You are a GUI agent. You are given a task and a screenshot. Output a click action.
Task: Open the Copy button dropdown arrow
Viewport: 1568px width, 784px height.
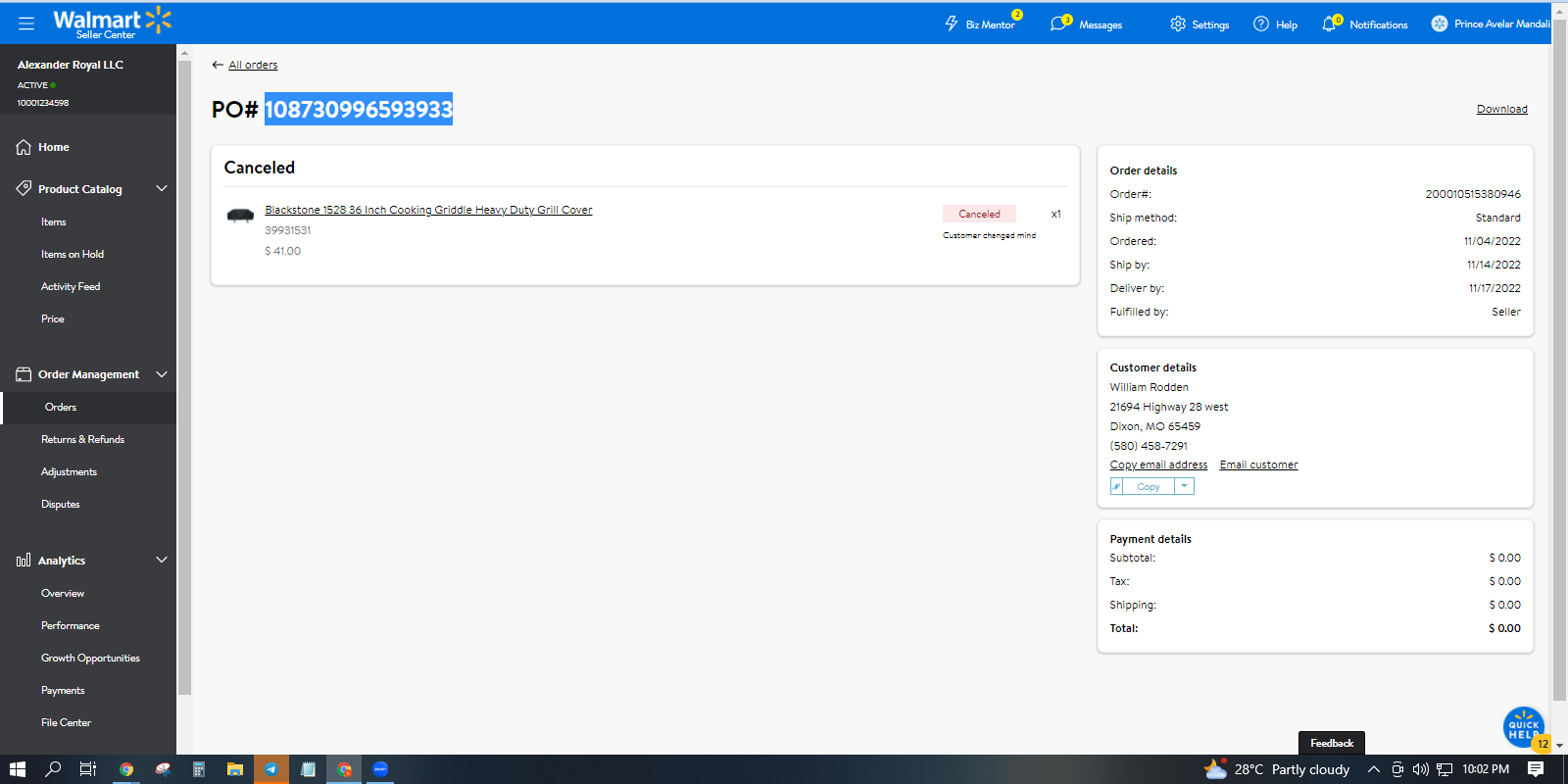coord(1184,486)
